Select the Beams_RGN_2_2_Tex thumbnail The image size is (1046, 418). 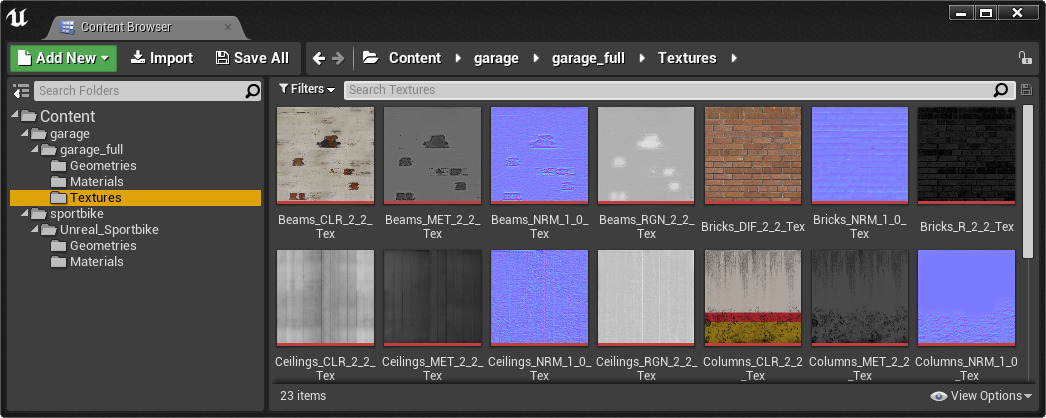pyautogui.click(x=646, y=155)
